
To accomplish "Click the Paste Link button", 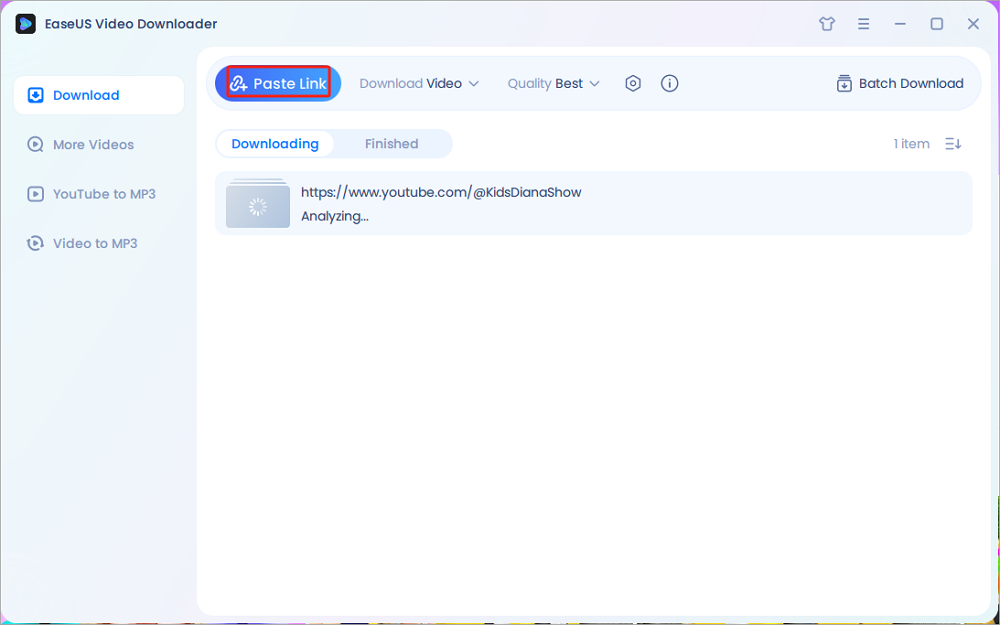I will pyautogui.click(x=278, y=84).
